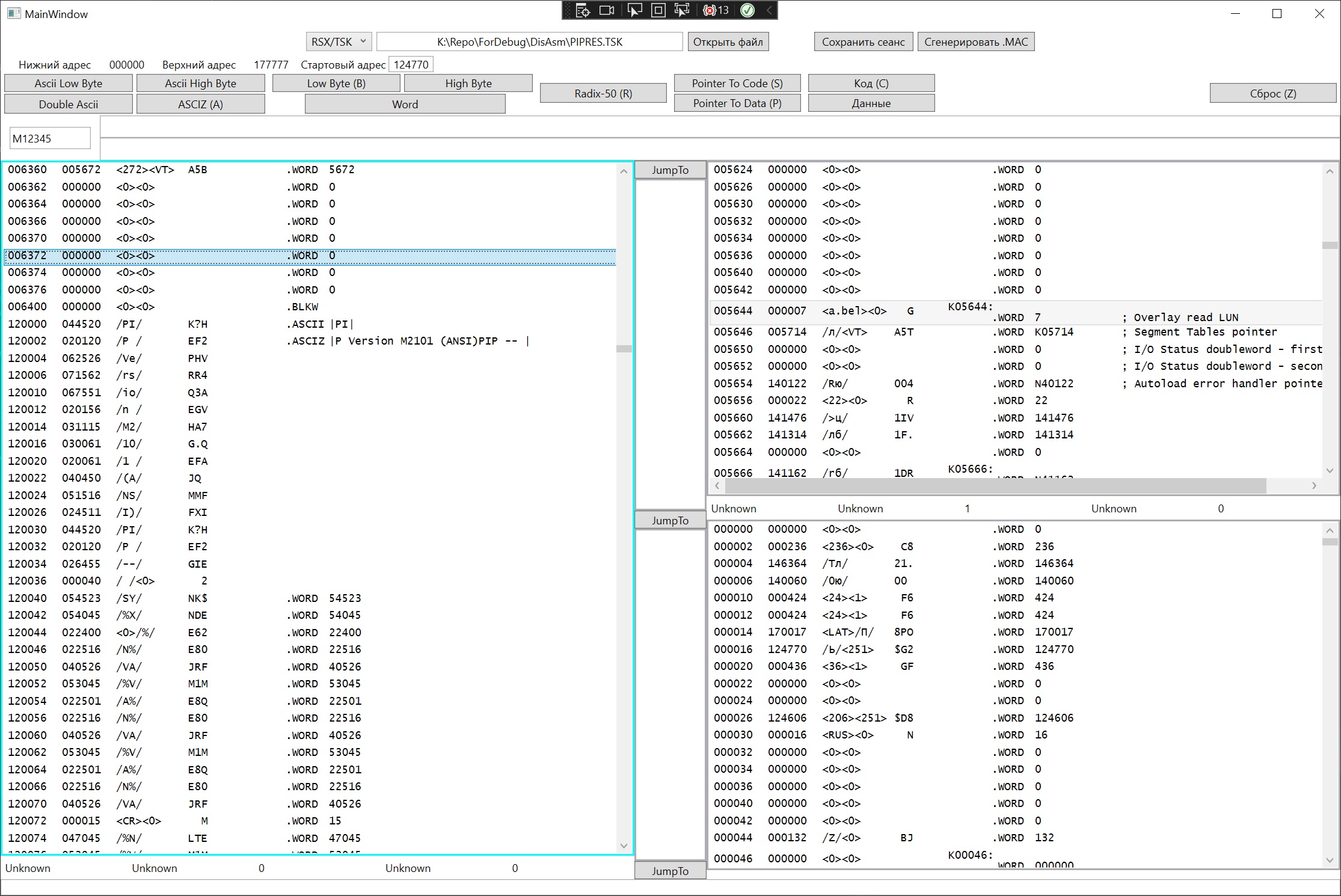Click the horizontal scrollbar's right arrow in upper-right pane
1341x896 pixels.
[1314, 485]
